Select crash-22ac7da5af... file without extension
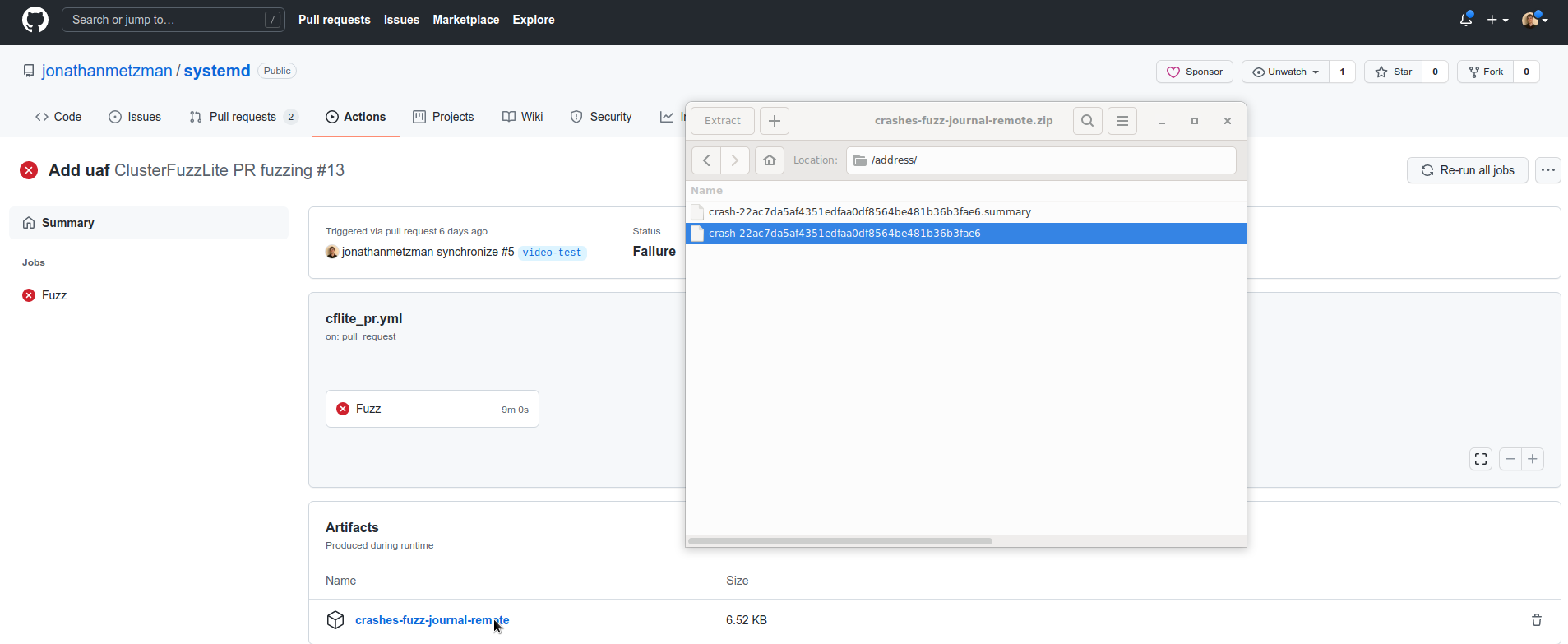 (966, 234)
